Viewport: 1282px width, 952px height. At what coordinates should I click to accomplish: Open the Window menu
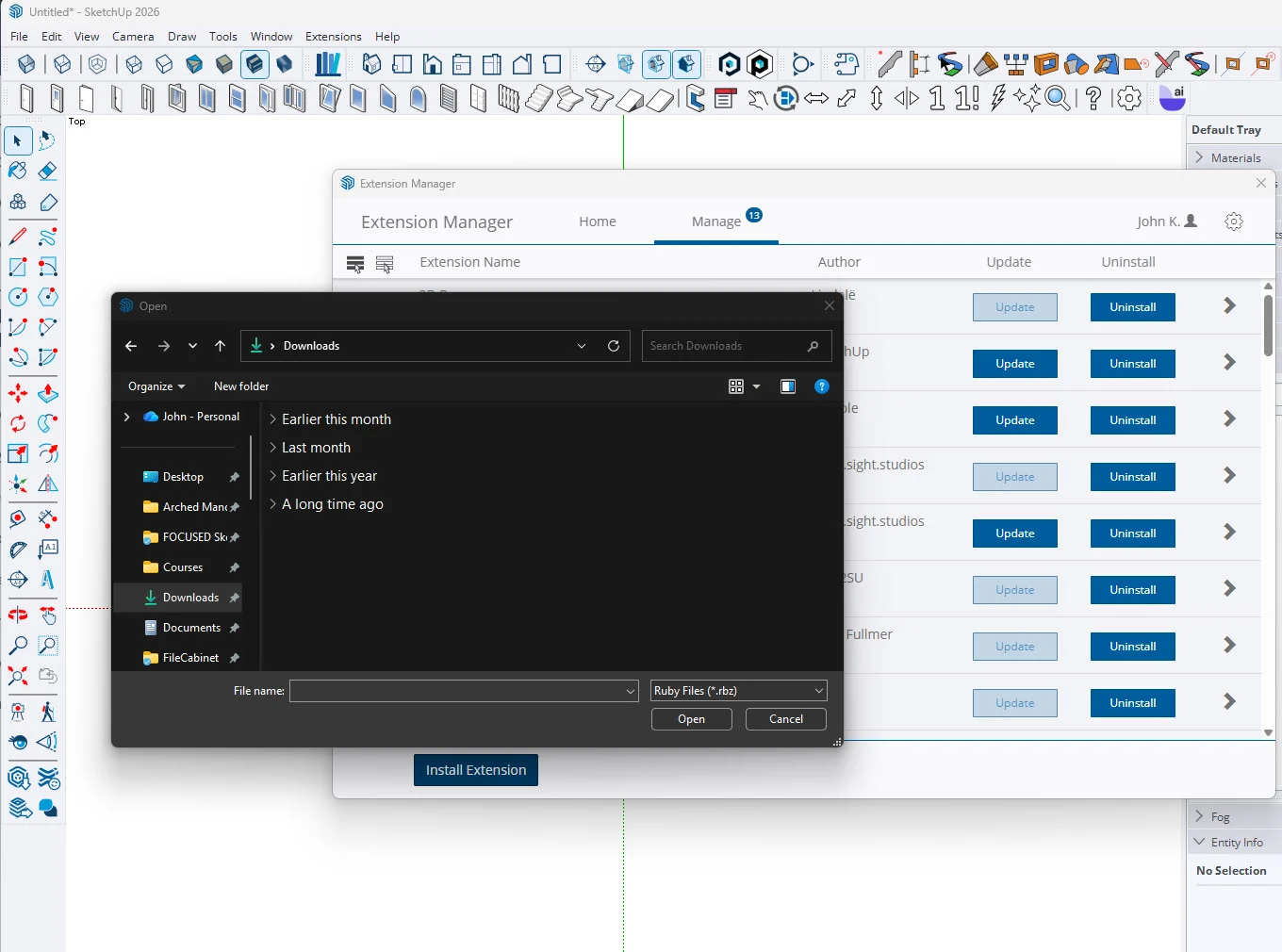pyautogui.click(x=271, y=37)
